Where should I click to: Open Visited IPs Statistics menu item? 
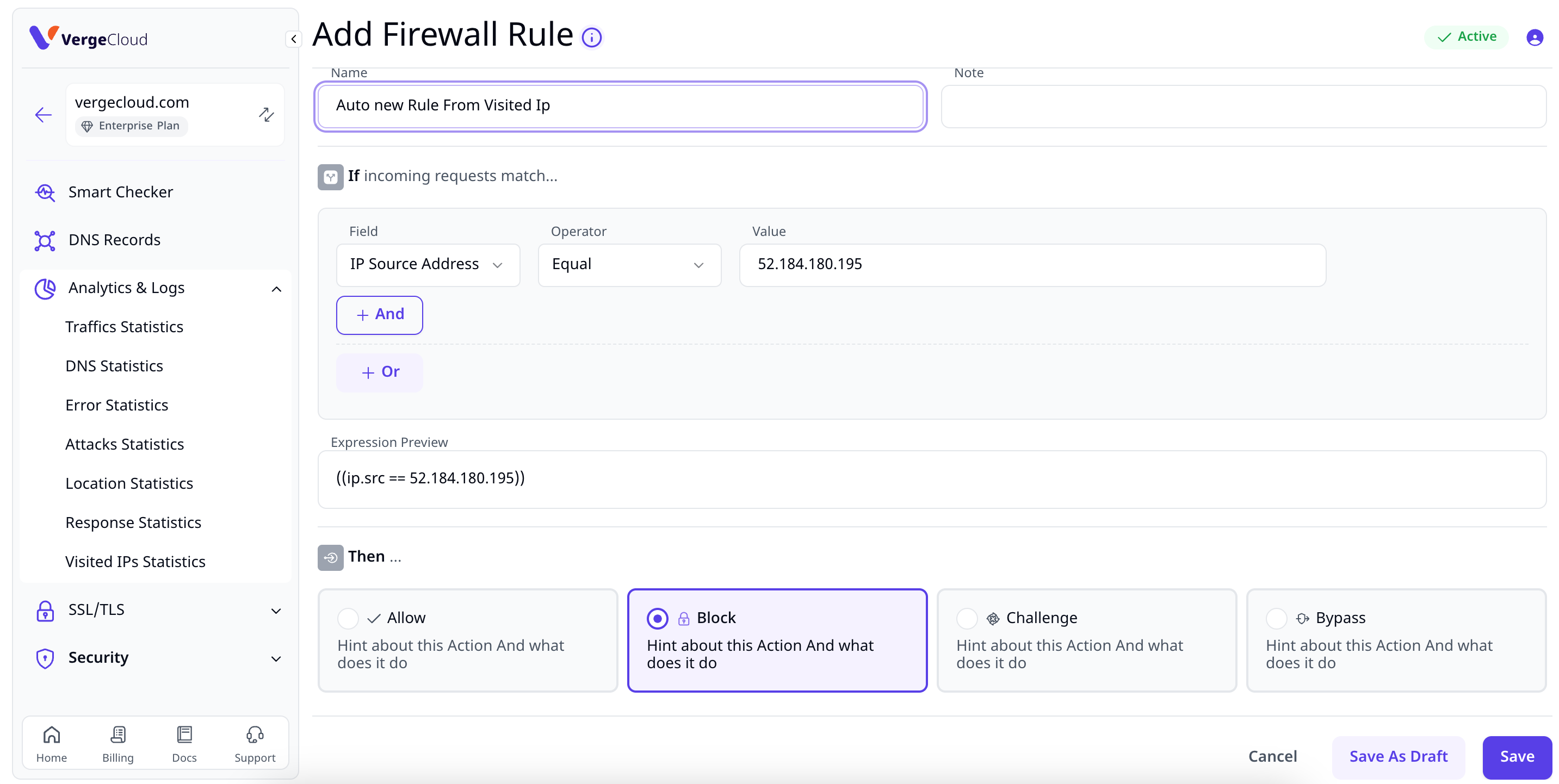point(135,562)
